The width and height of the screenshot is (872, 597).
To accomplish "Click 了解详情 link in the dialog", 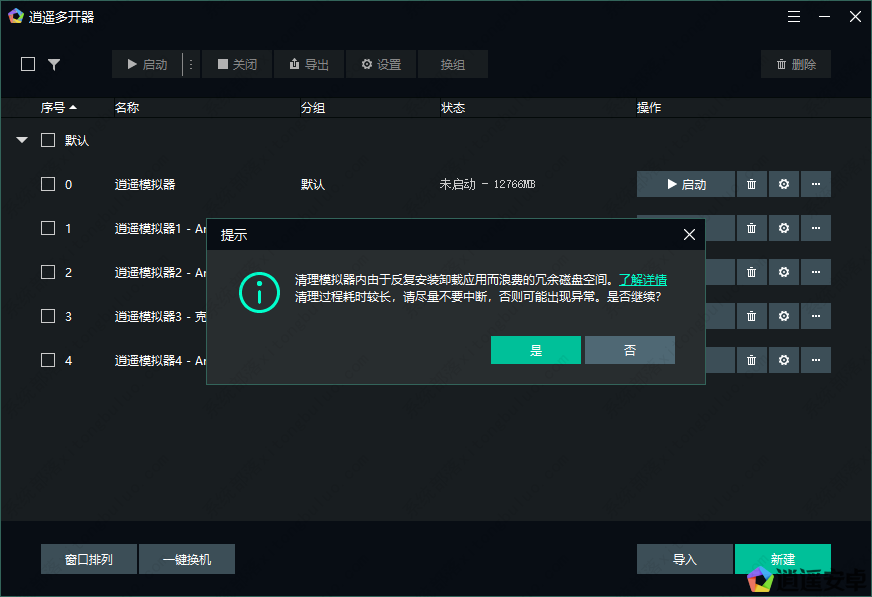I will [x=643, y=279].
